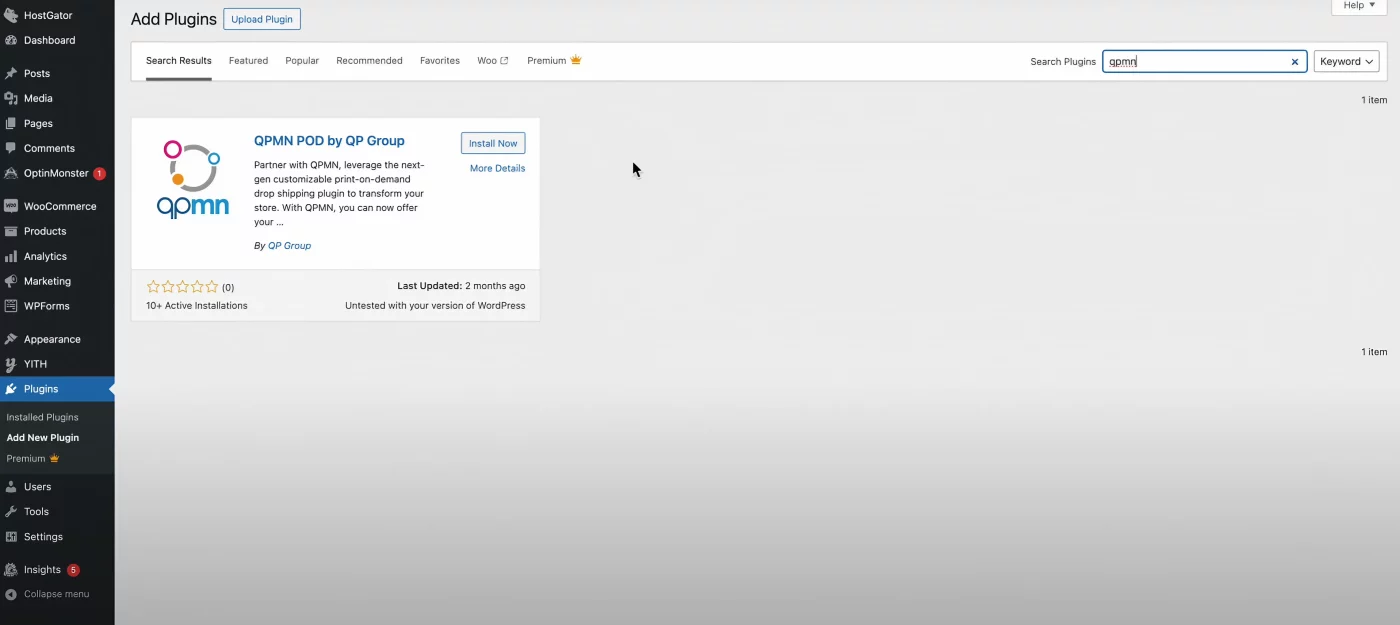
Task: Click the Appearance paintbrush icon
Action: [11, 339]
